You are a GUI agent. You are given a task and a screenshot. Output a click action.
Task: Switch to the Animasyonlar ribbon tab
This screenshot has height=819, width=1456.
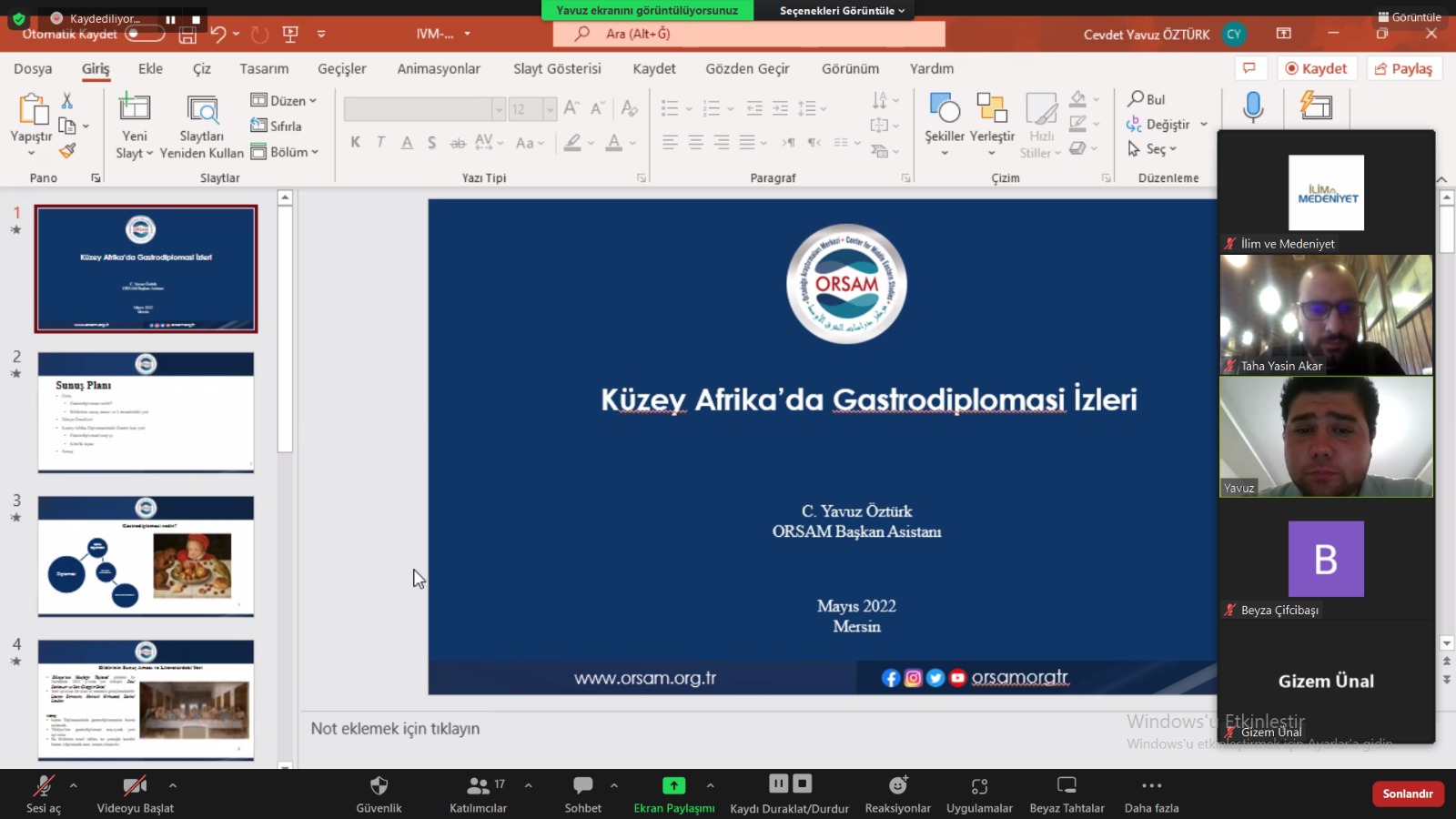click(x=439, y=68)
